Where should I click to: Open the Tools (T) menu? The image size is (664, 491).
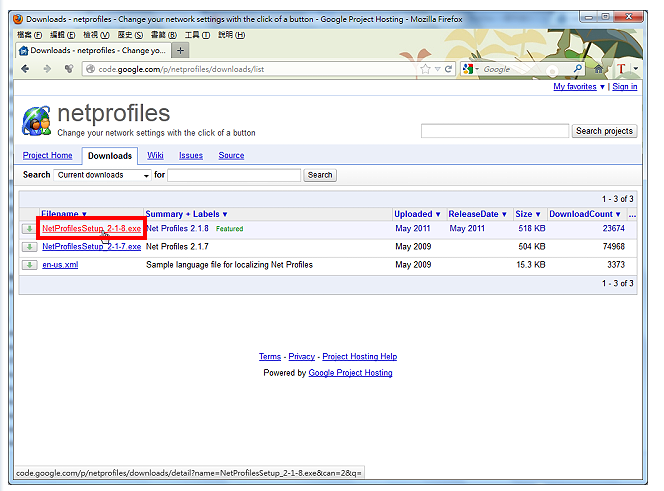click(x=197, y=35)
